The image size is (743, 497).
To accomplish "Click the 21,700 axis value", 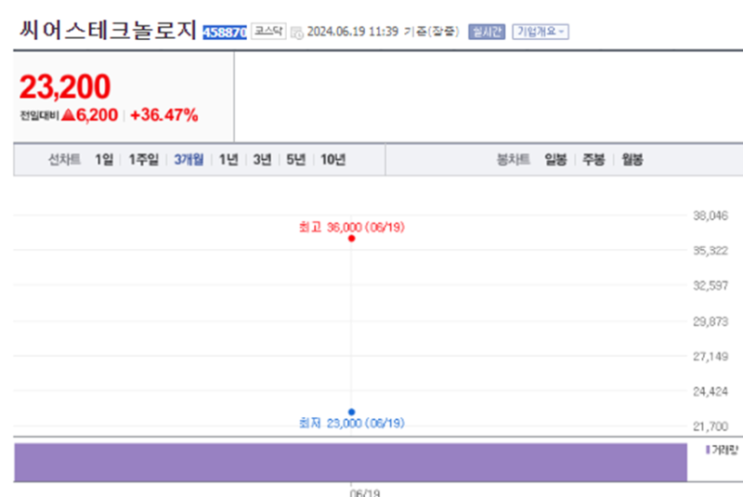I will pos(710,426).
